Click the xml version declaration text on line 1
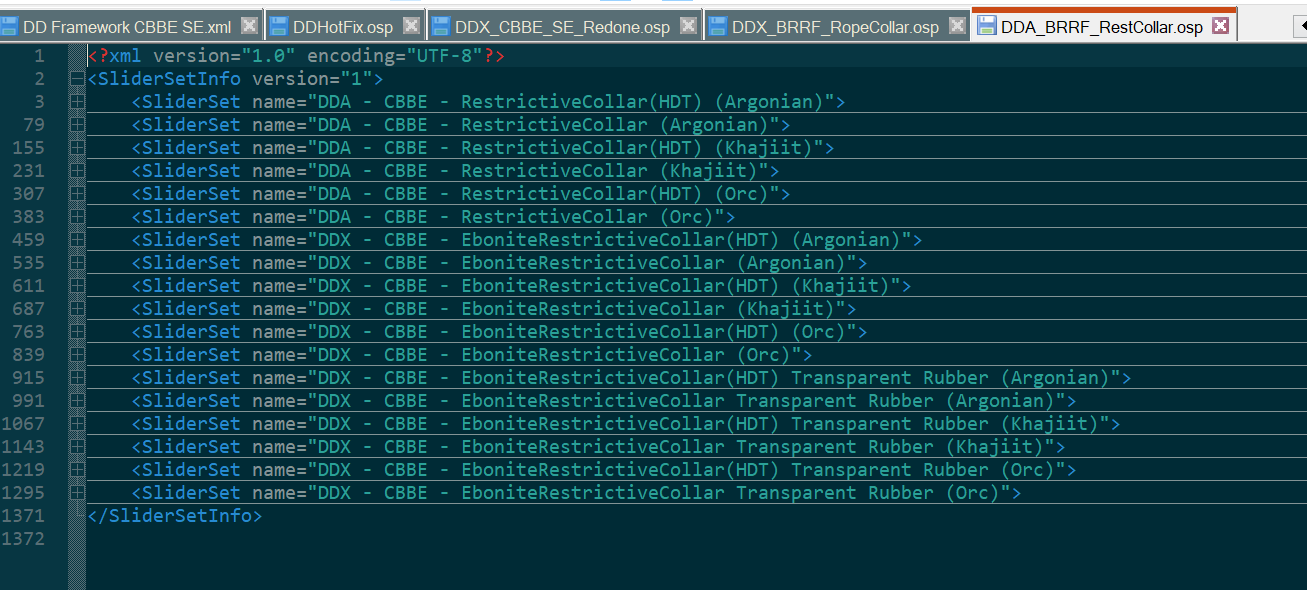Image resolution: width=1307 pixels, height=590 pixels. click(x=296, y=56)
